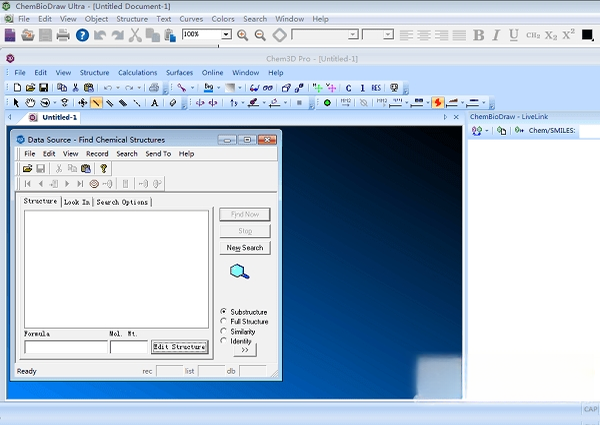Click the black color swatch in ChemBioDraw toolbar
The image size is (600, 425).
click(587, 35)
